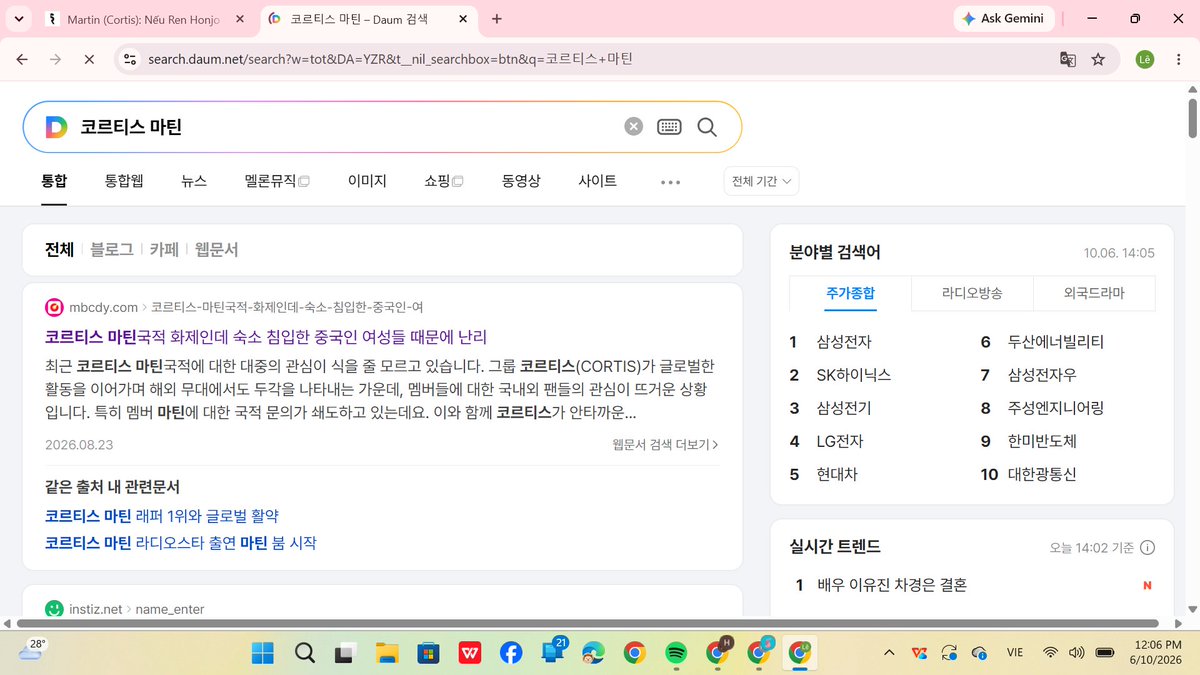Launch WPS Office from the taskbar
This screenshot has width=1200, height=675.
pyautogui.click(x=469, y=653)
